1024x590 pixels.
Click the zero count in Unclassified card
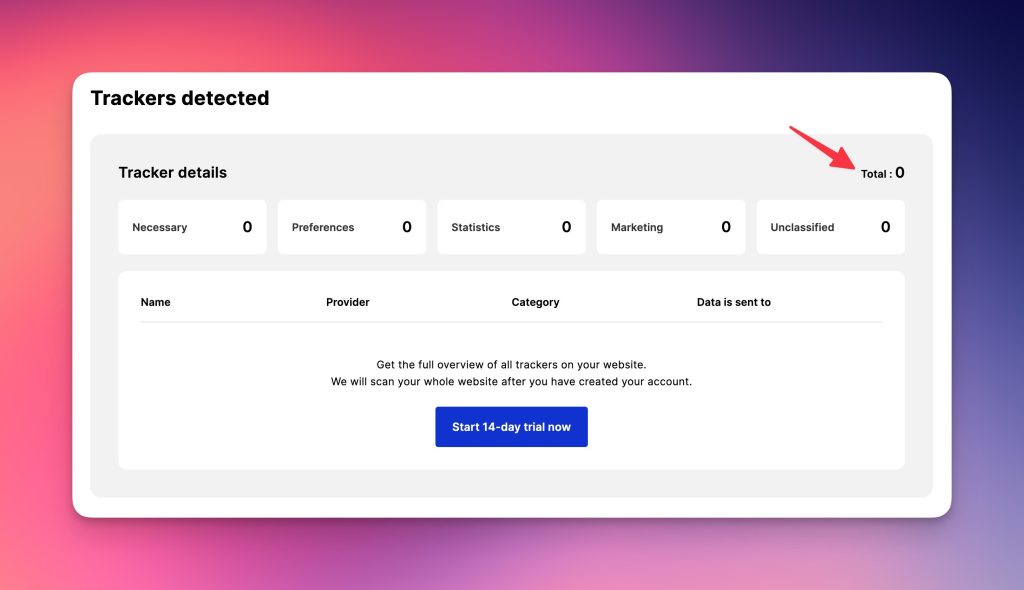point(885,227)
